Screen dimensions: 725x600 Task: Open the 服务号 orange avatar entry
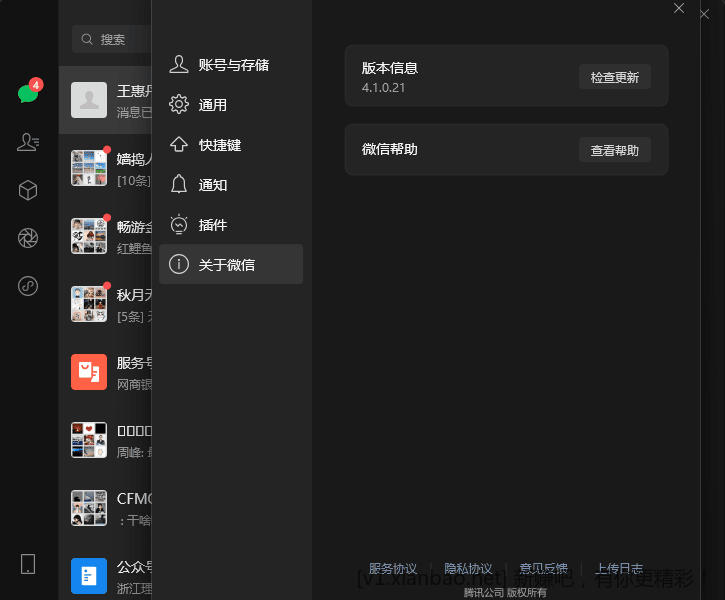point(105,372)
